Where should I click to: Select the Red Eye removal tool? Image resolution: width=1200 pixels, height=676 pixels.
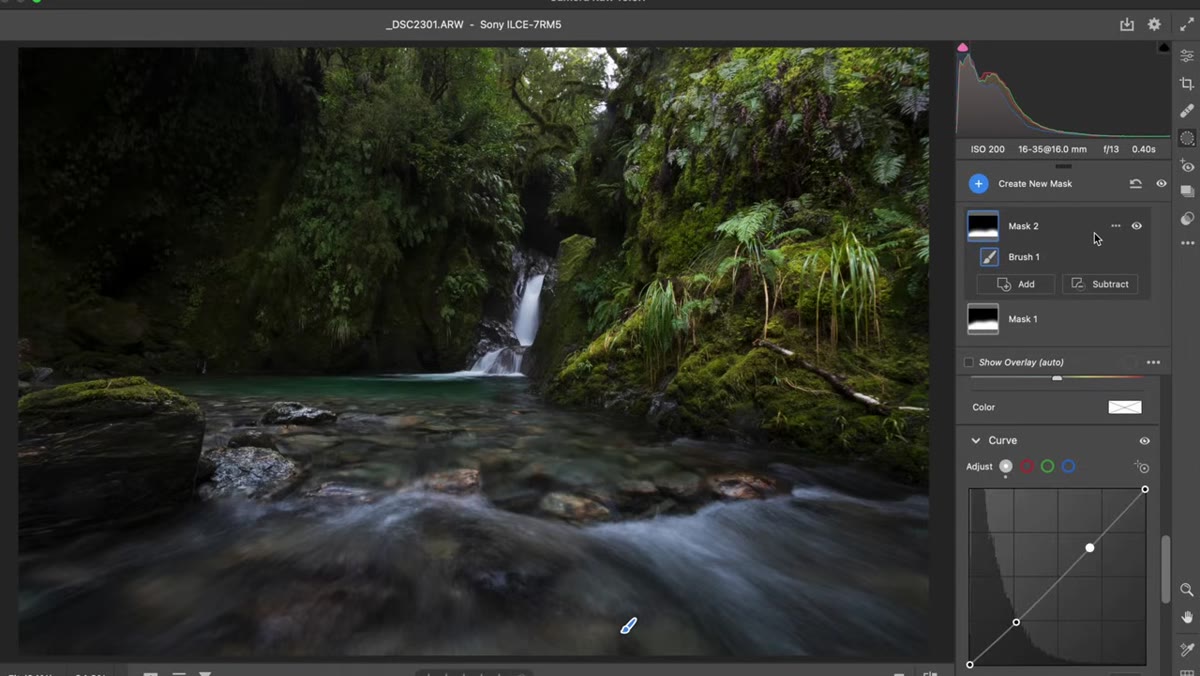1187,165
